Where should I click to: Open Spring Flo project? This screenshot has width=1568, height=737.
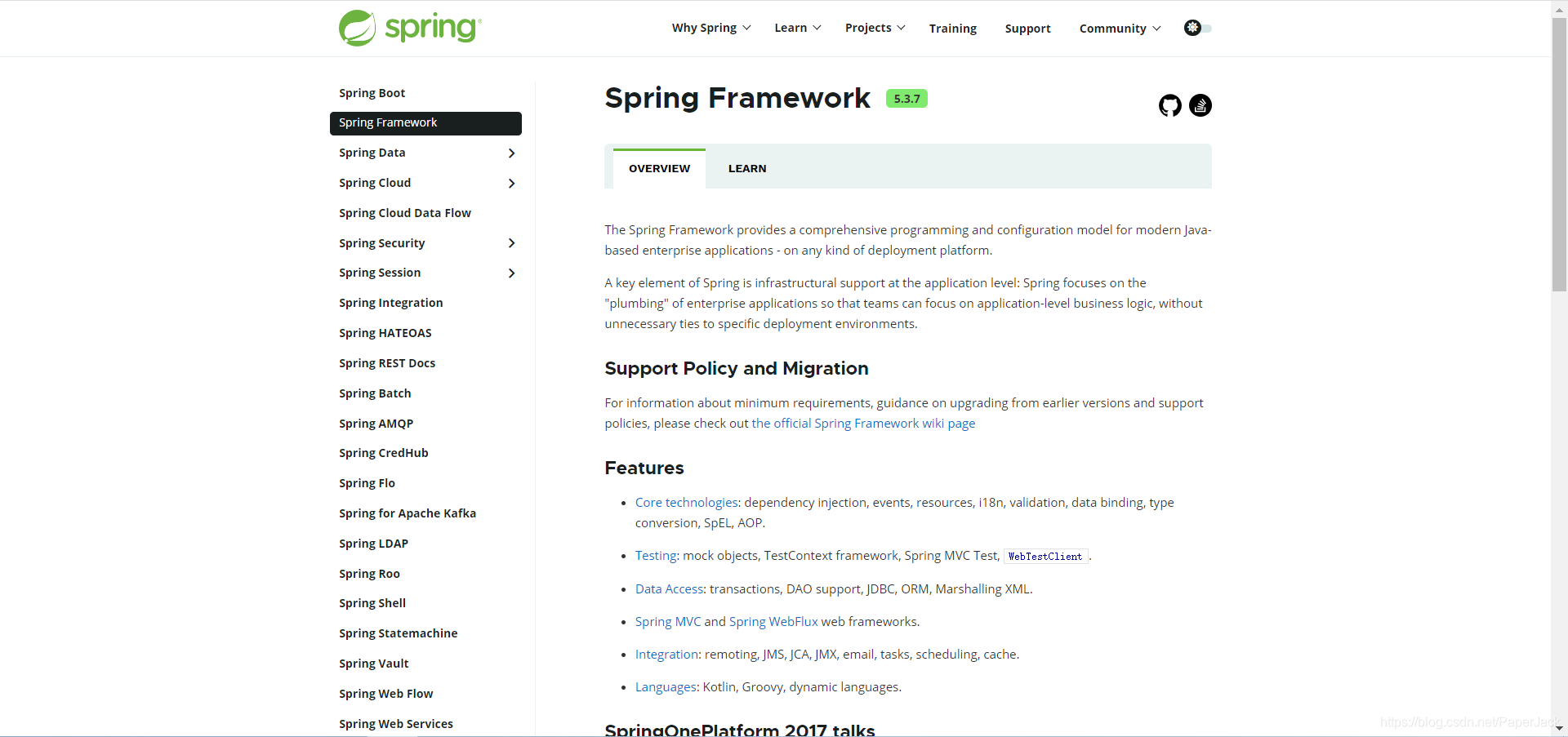coord(367,483)
